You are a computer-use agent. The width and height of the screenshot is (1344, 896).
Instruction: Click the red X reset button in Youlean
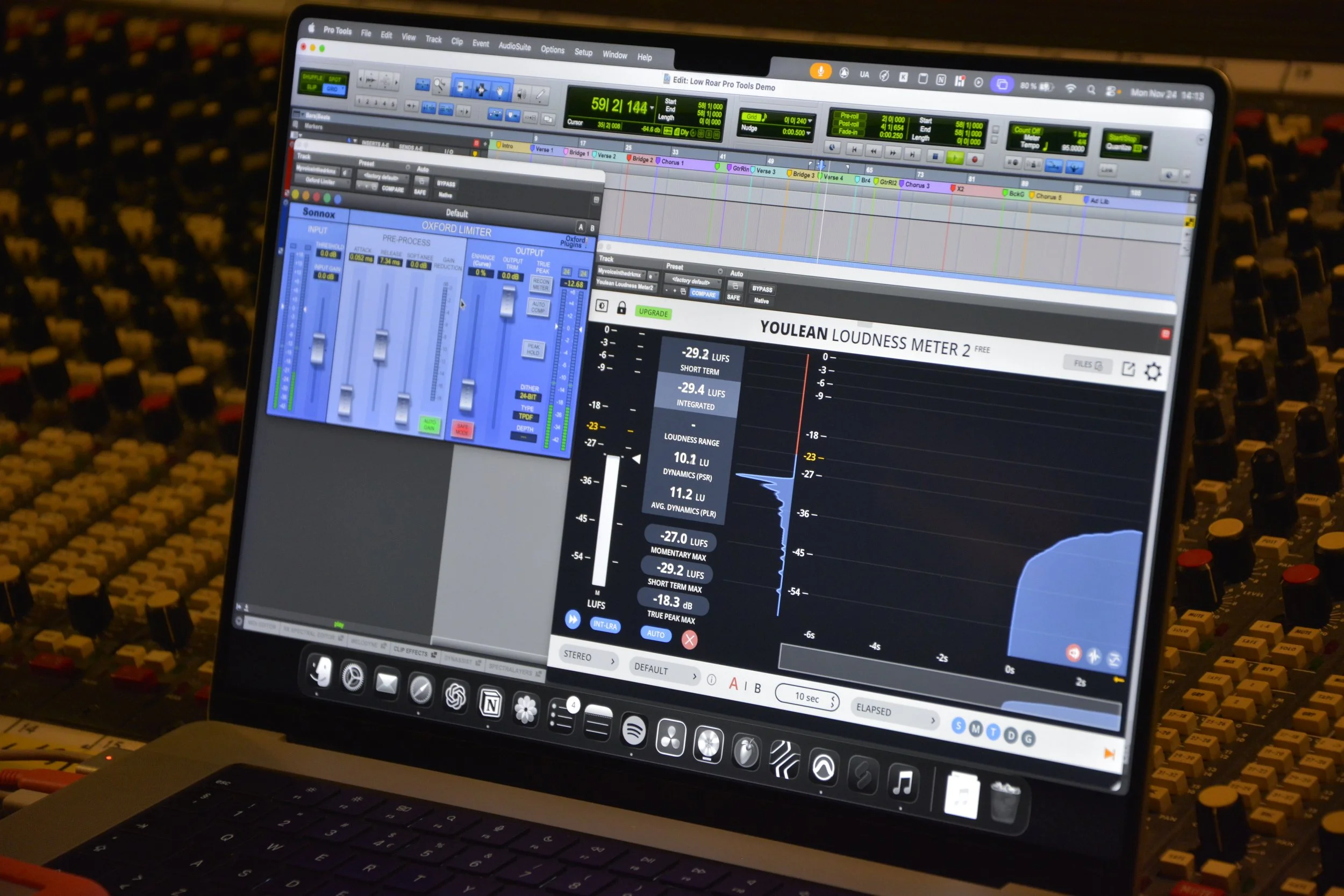689,640
